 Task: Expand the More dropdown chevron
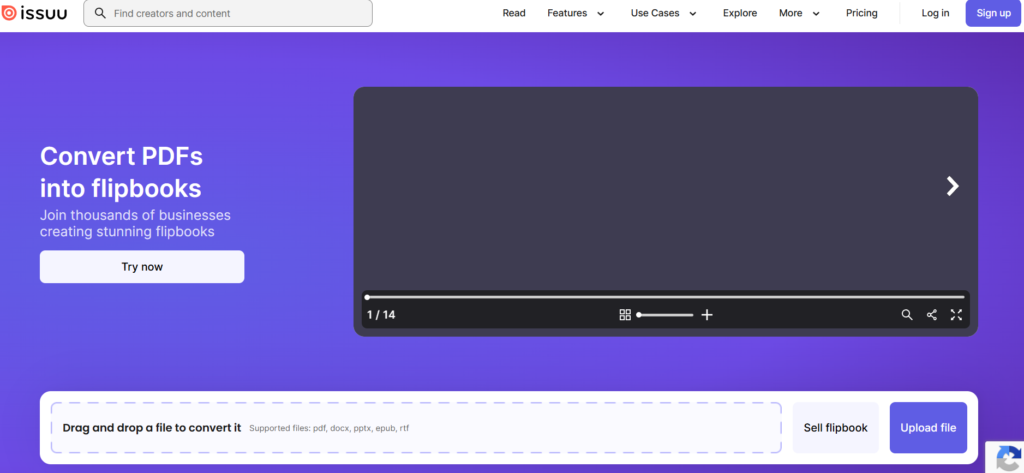pyautogui.click(x=816, y=14)
